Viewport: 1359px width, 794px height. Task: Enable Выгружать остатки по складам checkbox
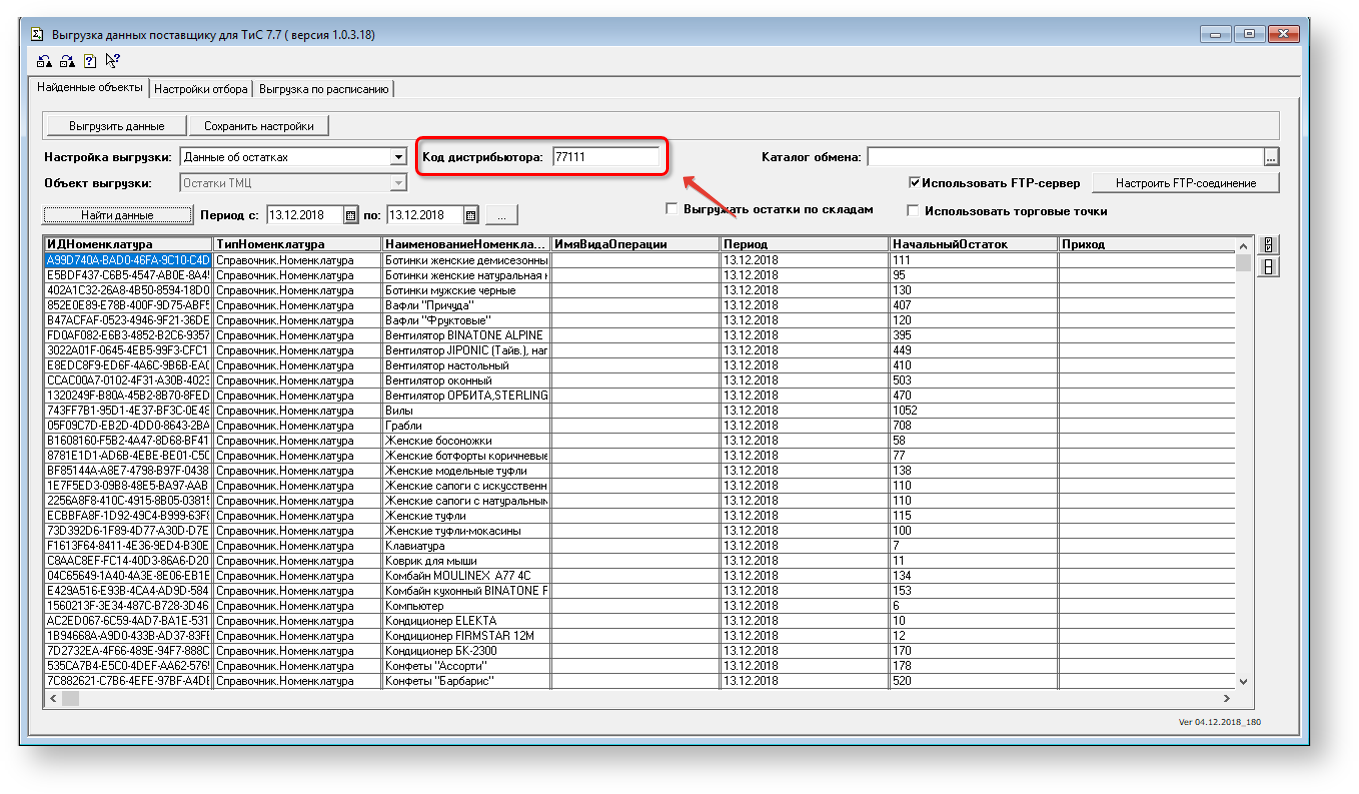point(672,210)
